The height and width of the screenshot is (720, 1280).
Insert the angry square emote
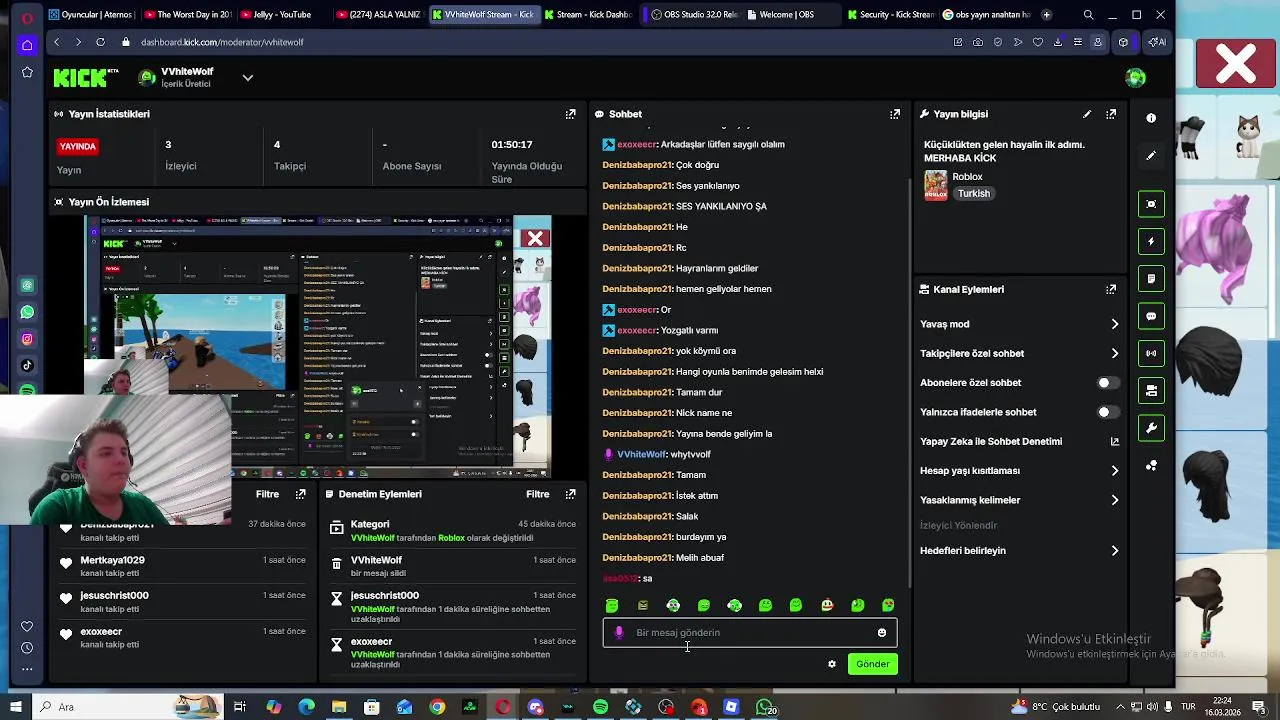643,605
